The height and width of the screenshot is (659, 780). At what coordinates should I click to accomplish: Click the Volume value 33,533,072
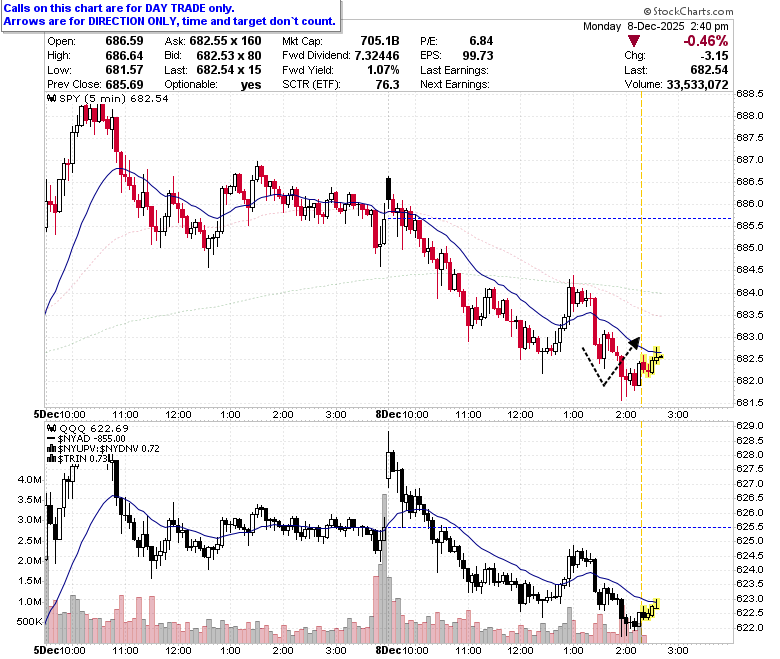(x=697, y=85)
